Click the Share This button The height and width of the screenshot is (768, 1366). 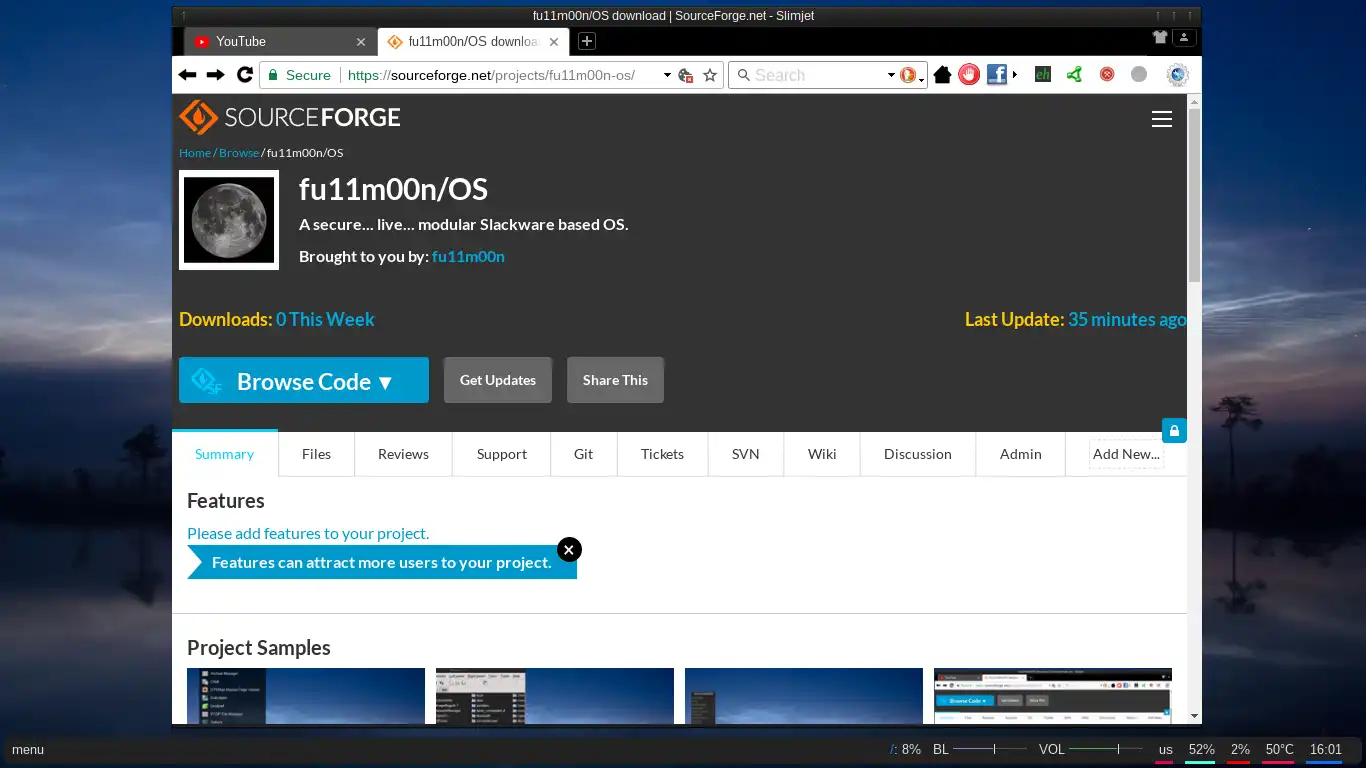[x=615, y=380]
